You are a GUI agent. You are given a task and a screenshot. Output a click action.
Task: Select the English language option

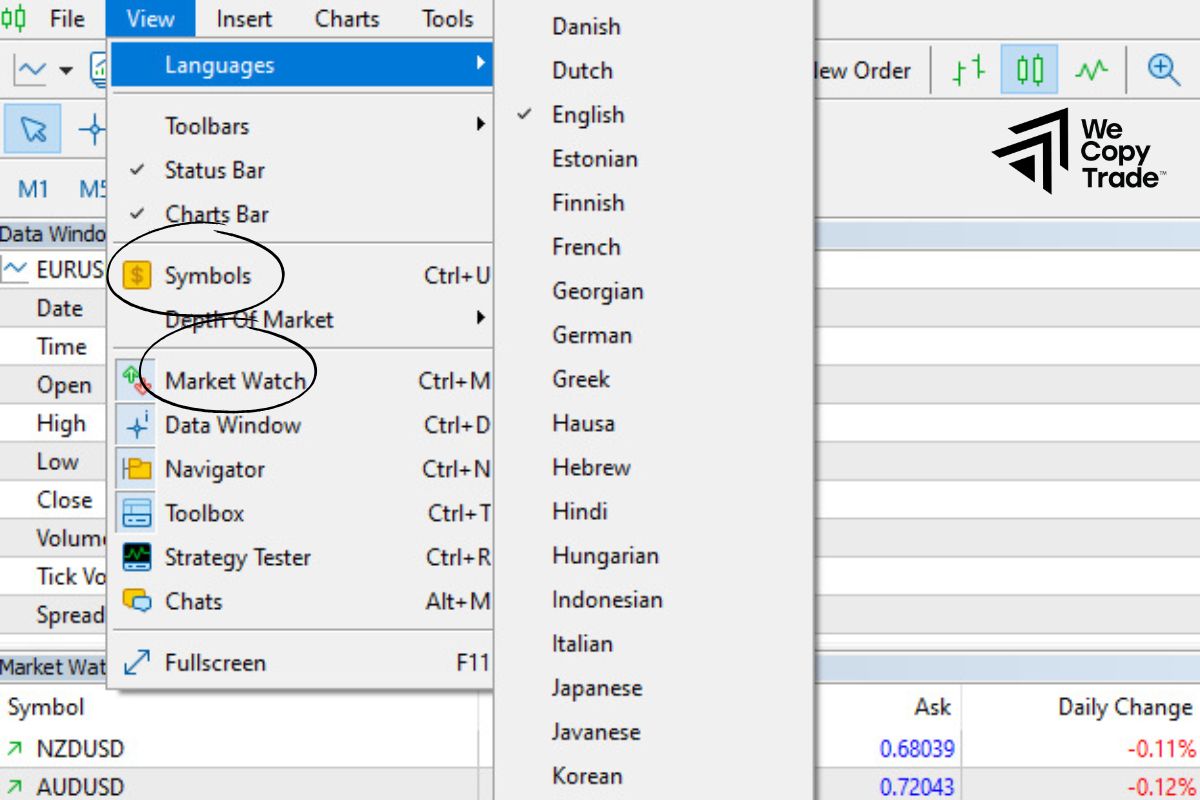coord(589,115)
